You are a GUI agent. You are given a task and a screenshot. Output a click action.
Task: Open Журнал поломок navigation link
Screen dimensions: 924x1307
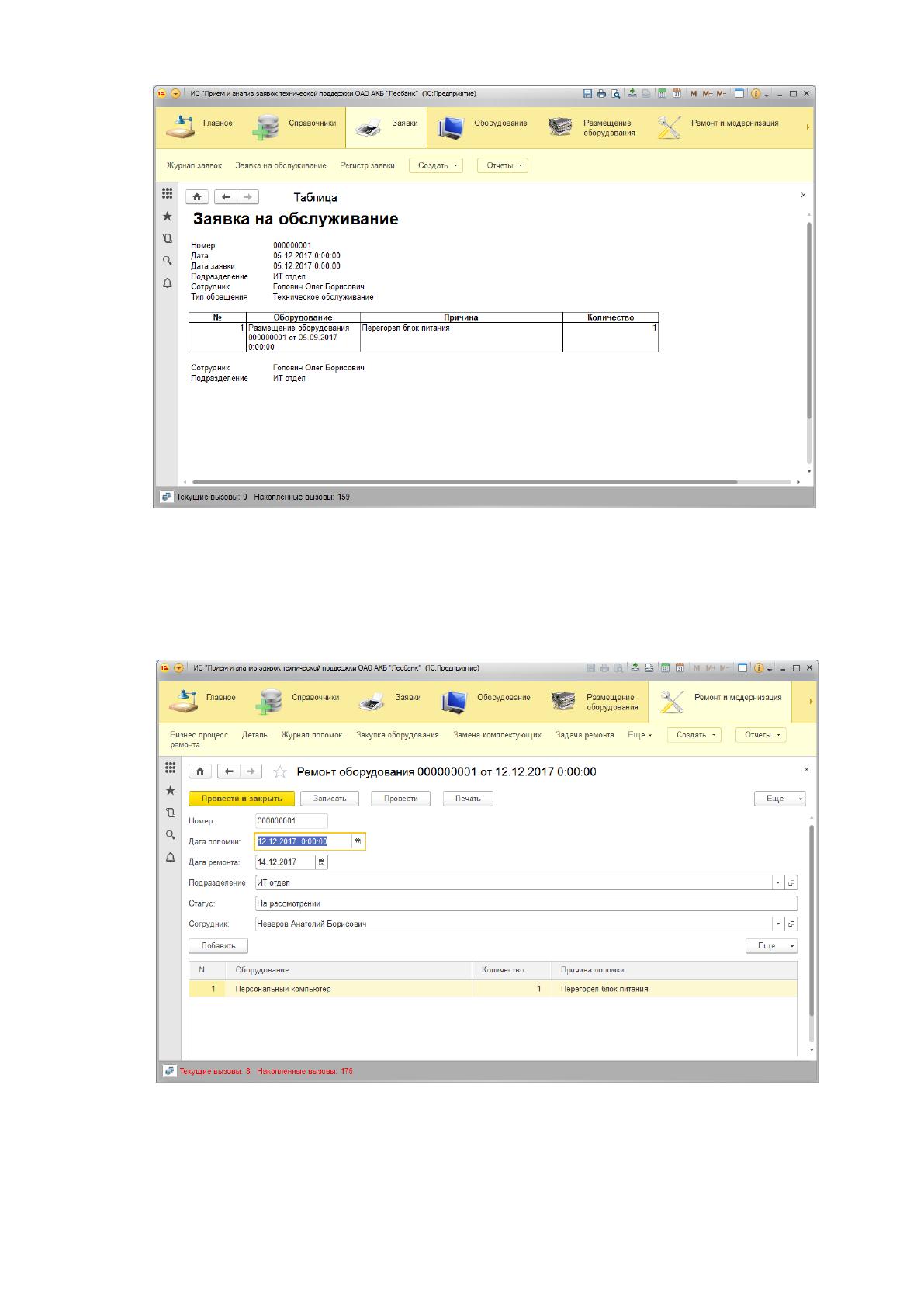[311, 734]
